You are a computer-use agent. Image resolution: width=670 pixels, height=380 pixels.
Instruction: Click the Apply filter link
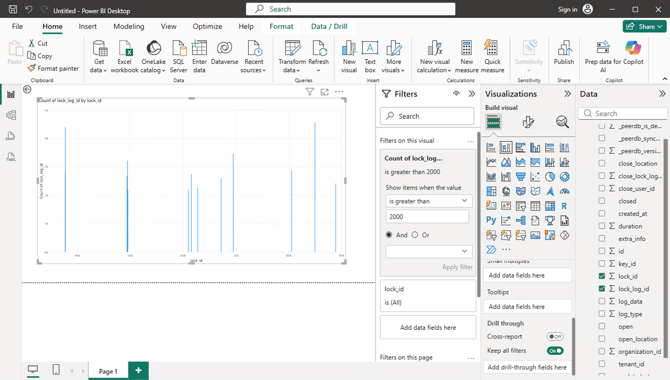point(457,267)
